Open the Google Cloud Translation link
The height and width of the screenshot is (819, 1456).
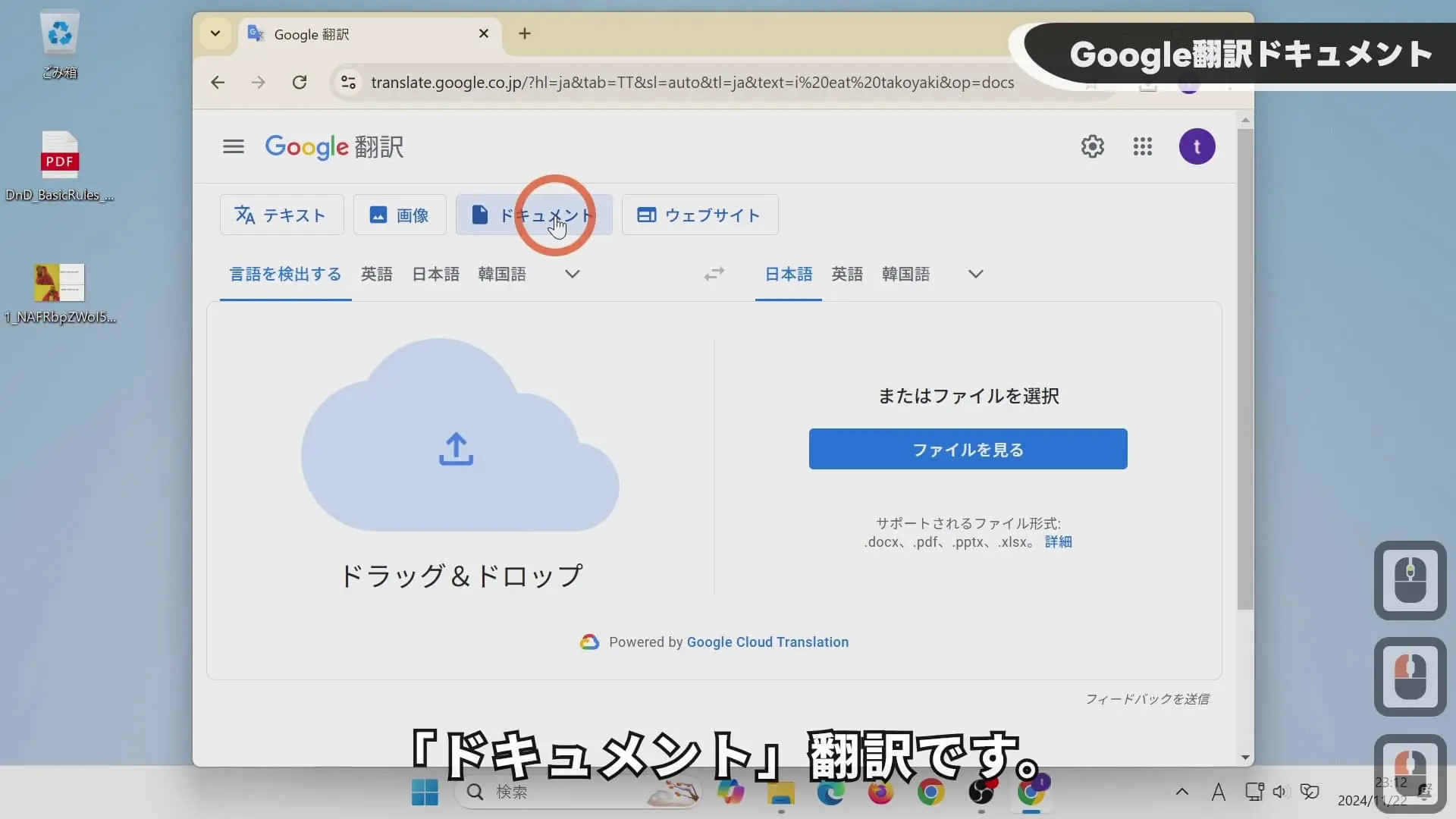click(x=767, y=642)
